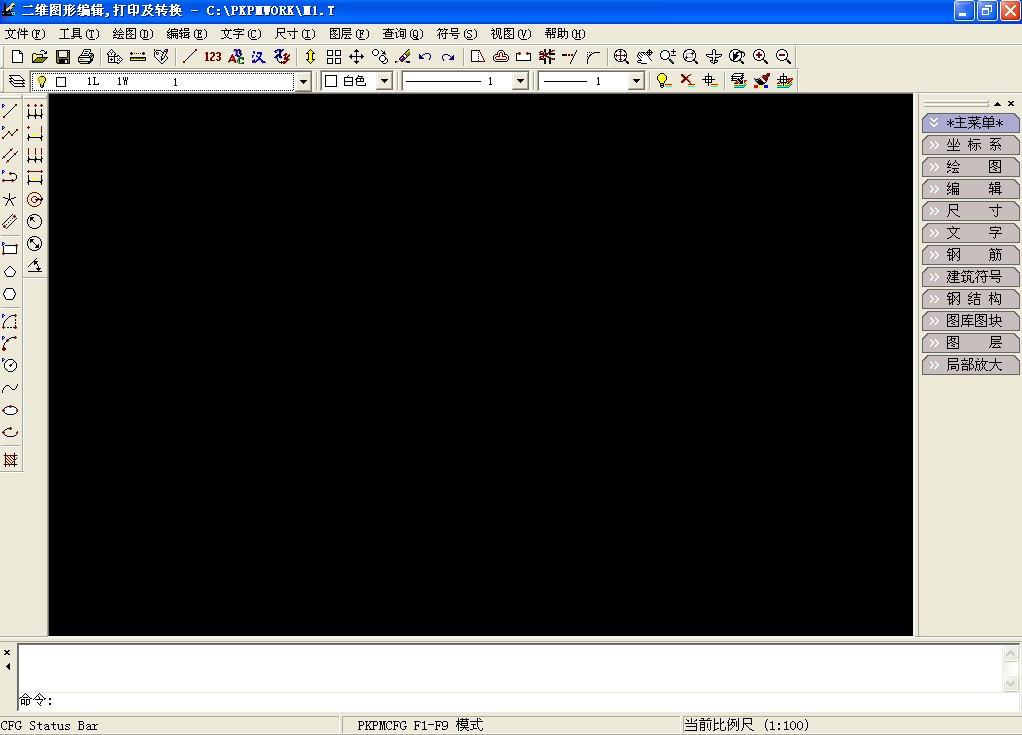
Task: Toggle the light bulb in layer box
Action: (42, 82)
